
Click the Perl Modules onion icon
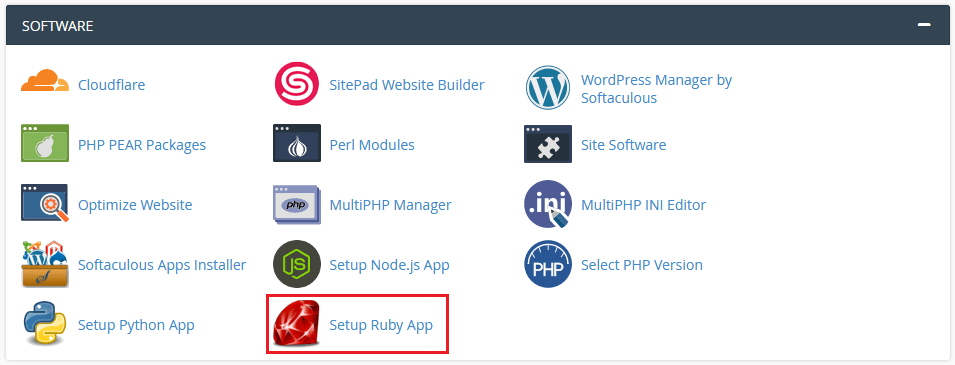point(297,143)
